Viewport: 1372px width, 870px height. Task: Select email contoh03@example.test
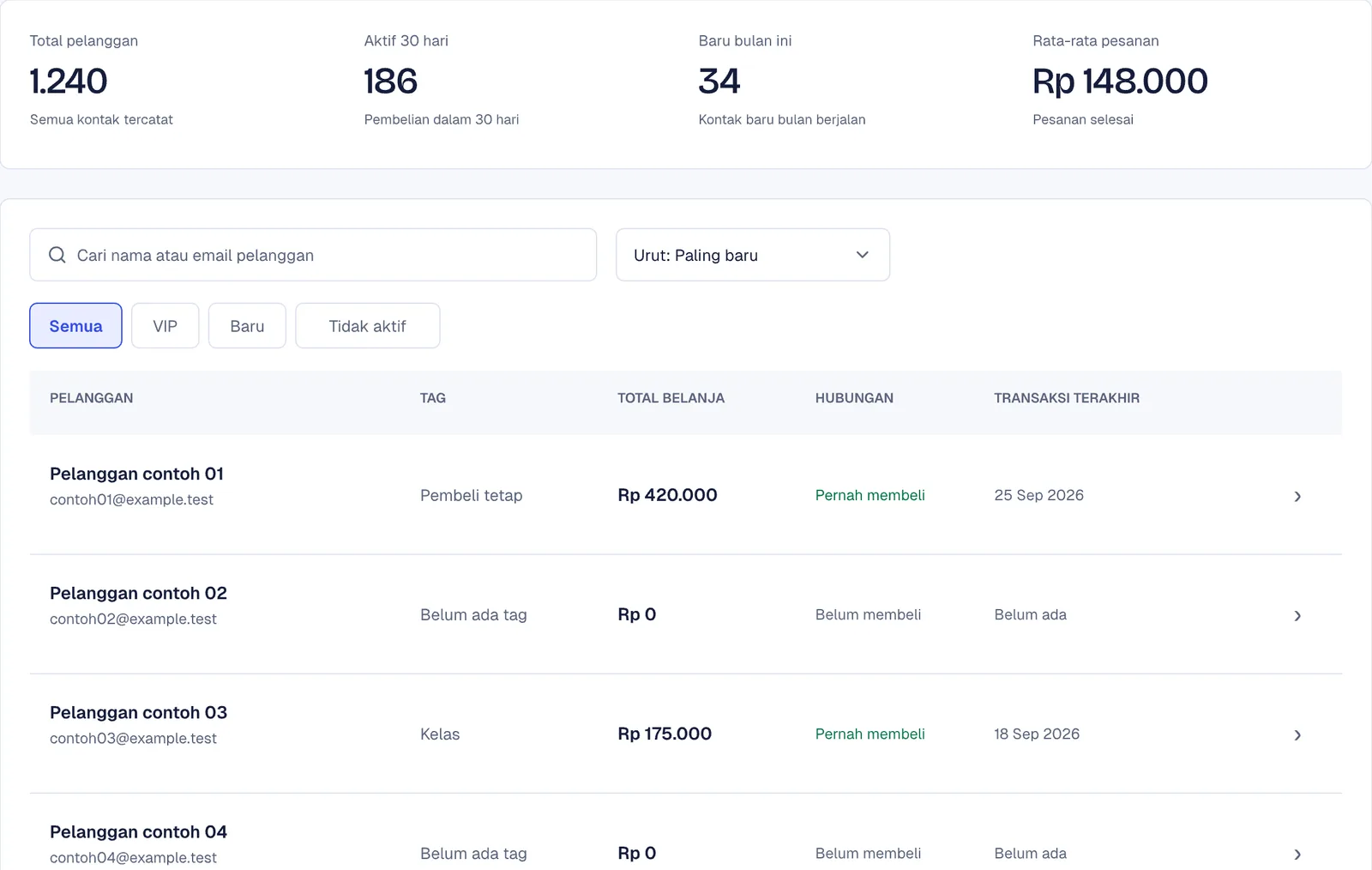point(133,738)
